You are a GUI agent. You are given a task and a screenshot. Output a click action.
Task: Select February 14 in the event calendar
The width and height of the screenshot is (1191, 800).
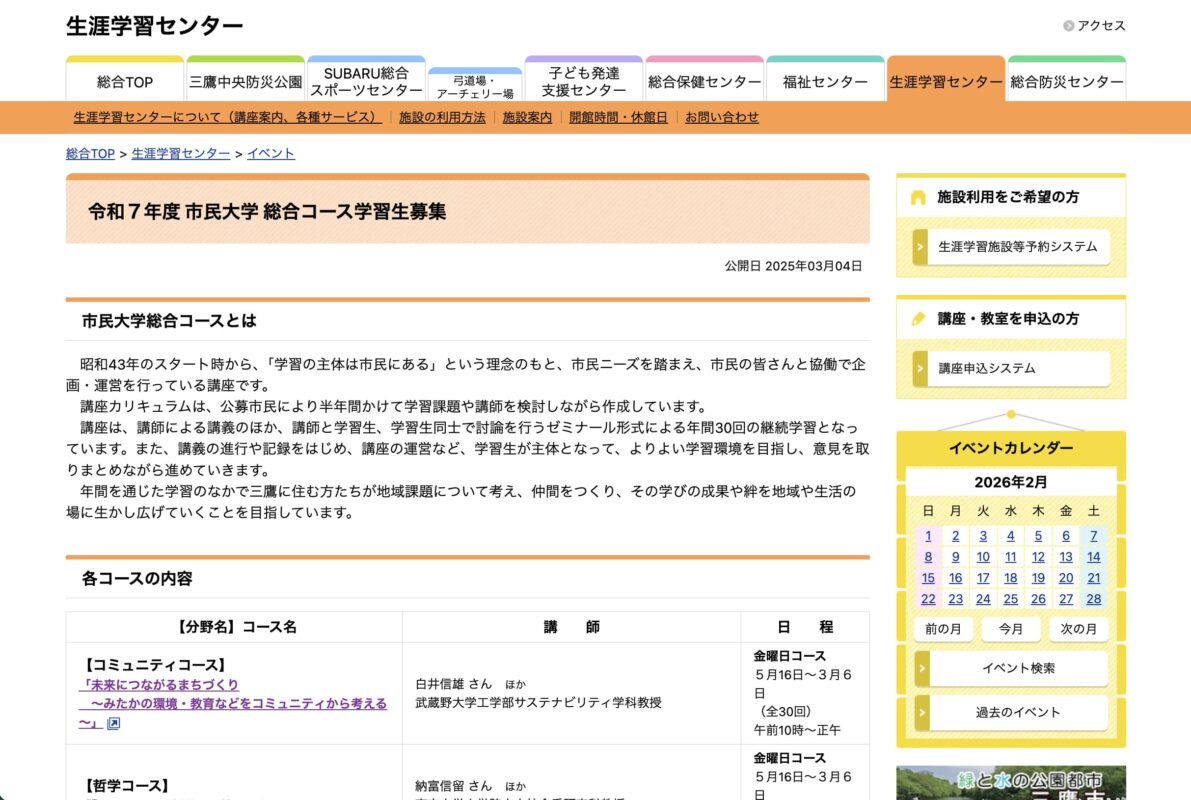pos(1093,557)
